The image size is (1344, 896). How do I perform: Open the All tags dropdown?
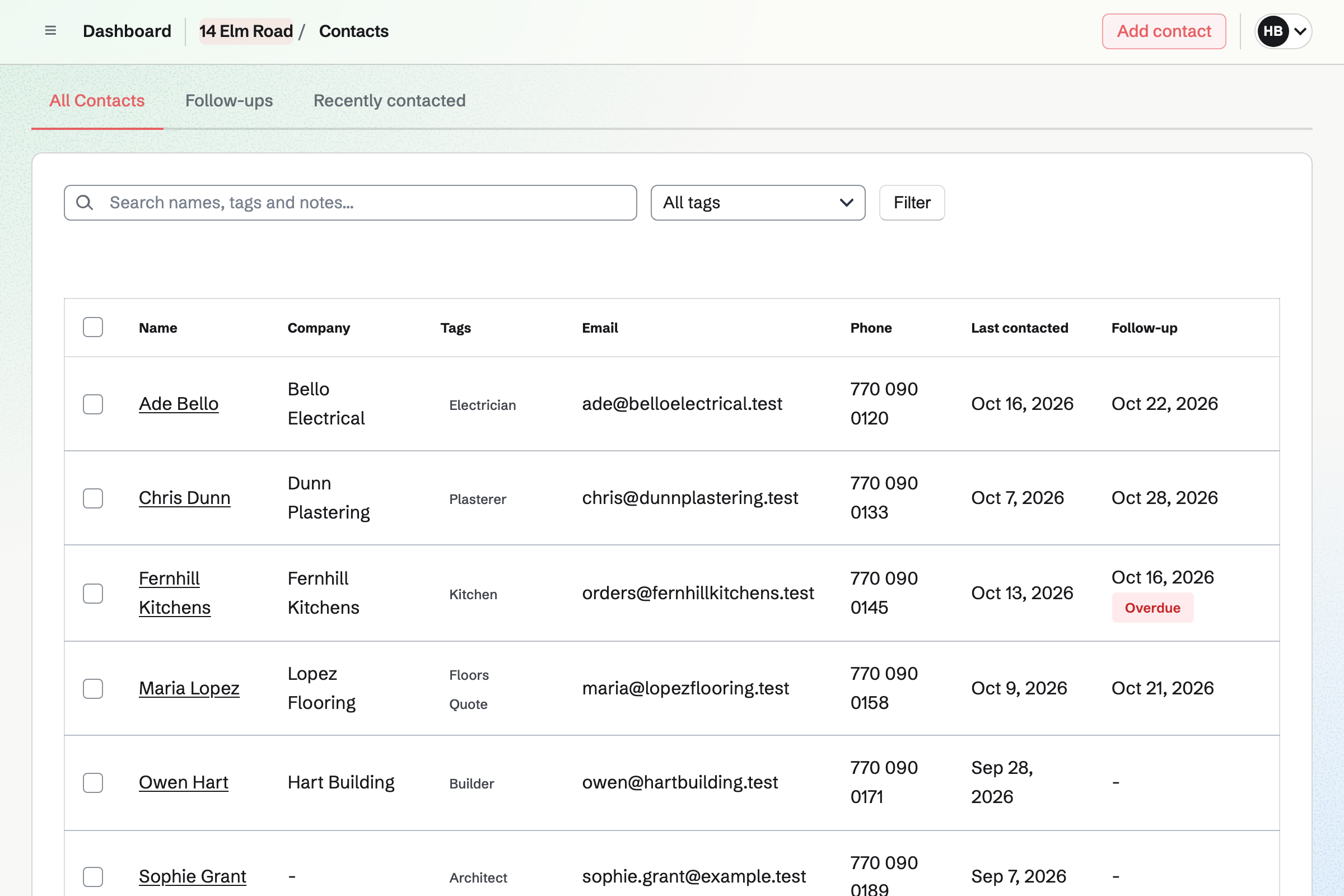click(x=758, y=202)
